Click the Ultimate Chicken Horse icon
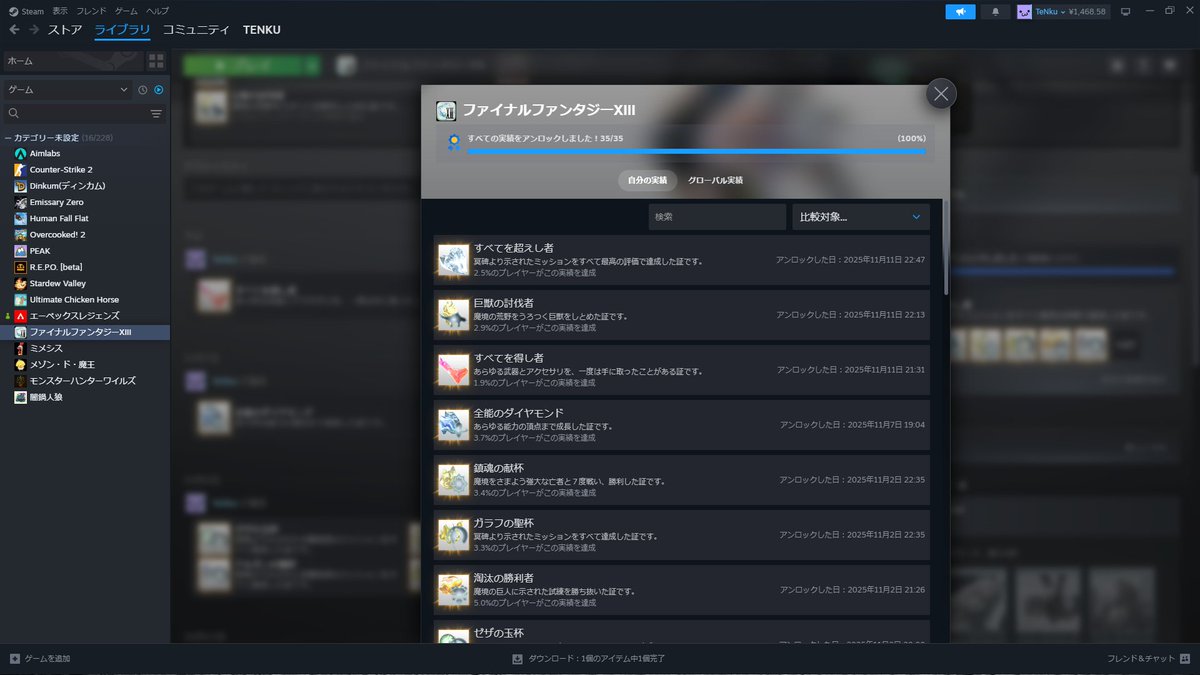 [20, 300]
